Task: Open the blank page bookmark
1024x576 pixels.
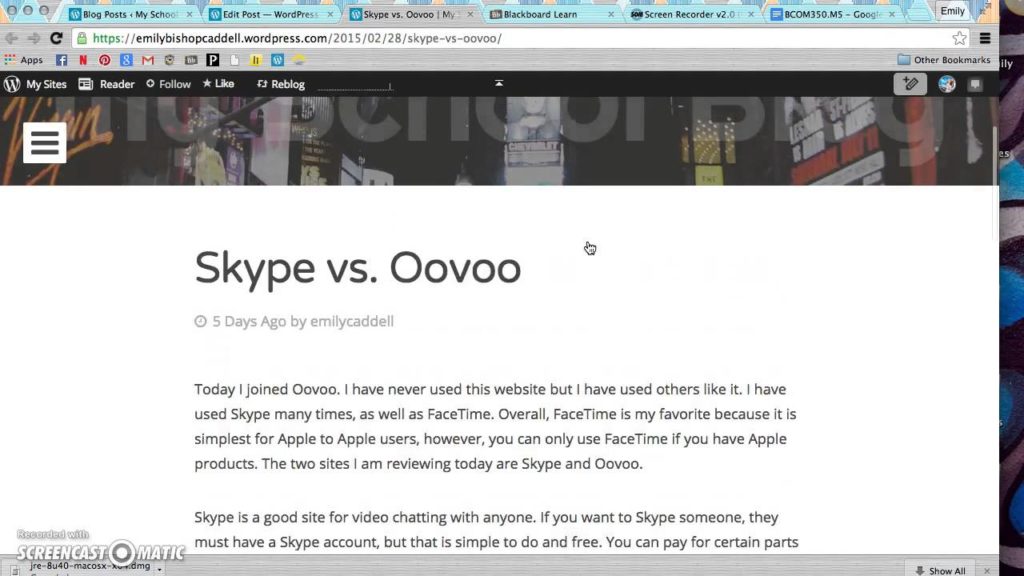Action: pyautogui.click(x=234, y=60)
